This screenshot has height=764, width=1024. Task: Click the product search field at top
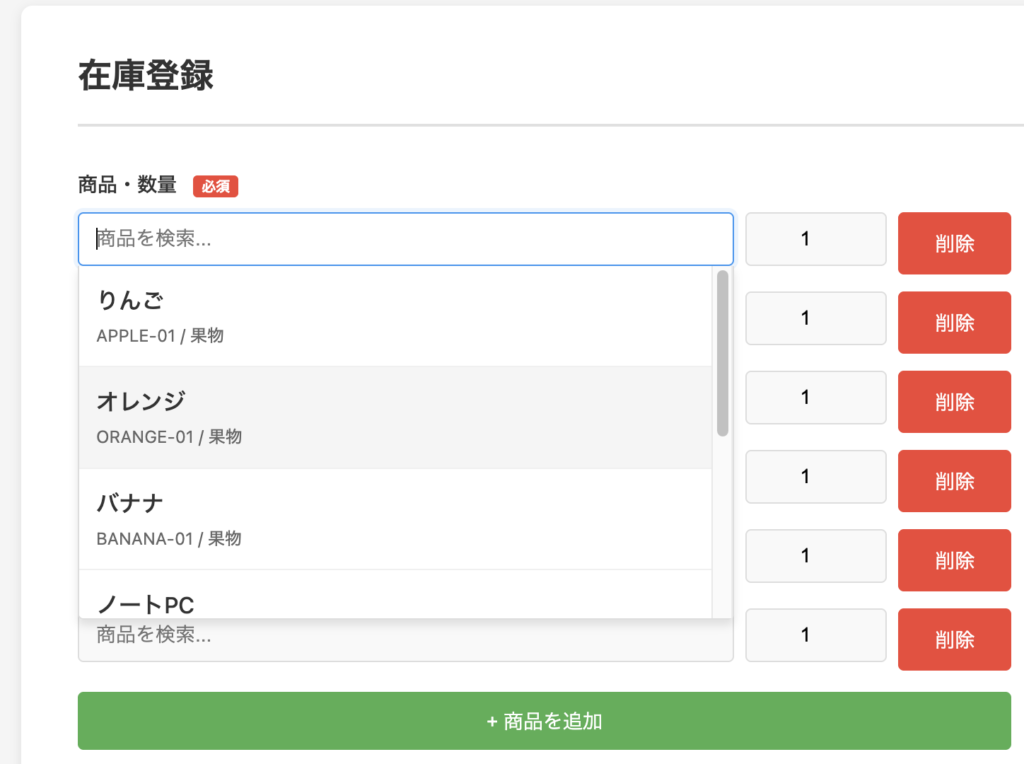[x=405, y=239]
